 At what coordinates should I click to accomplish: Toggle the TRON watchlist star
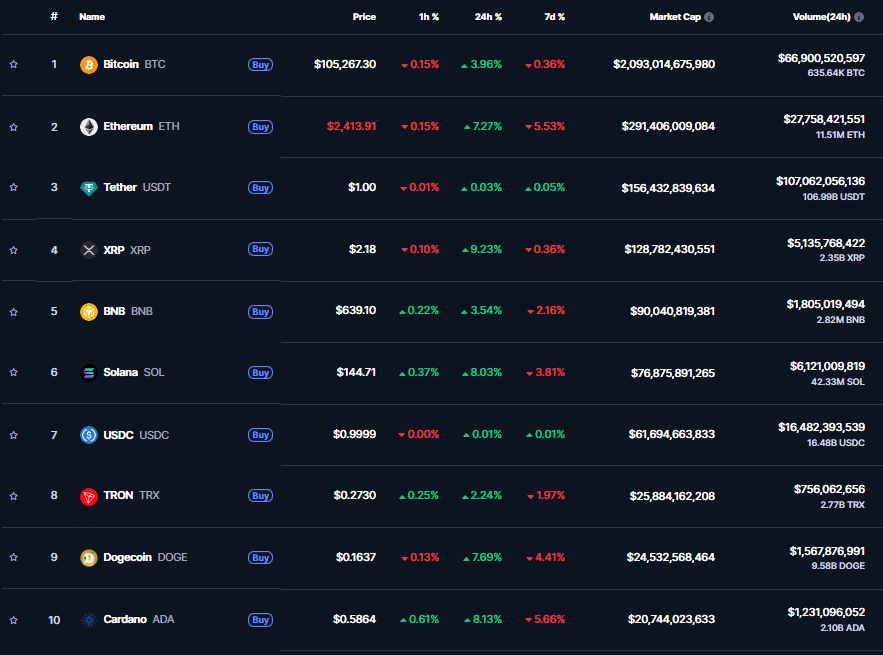point(14,496)
